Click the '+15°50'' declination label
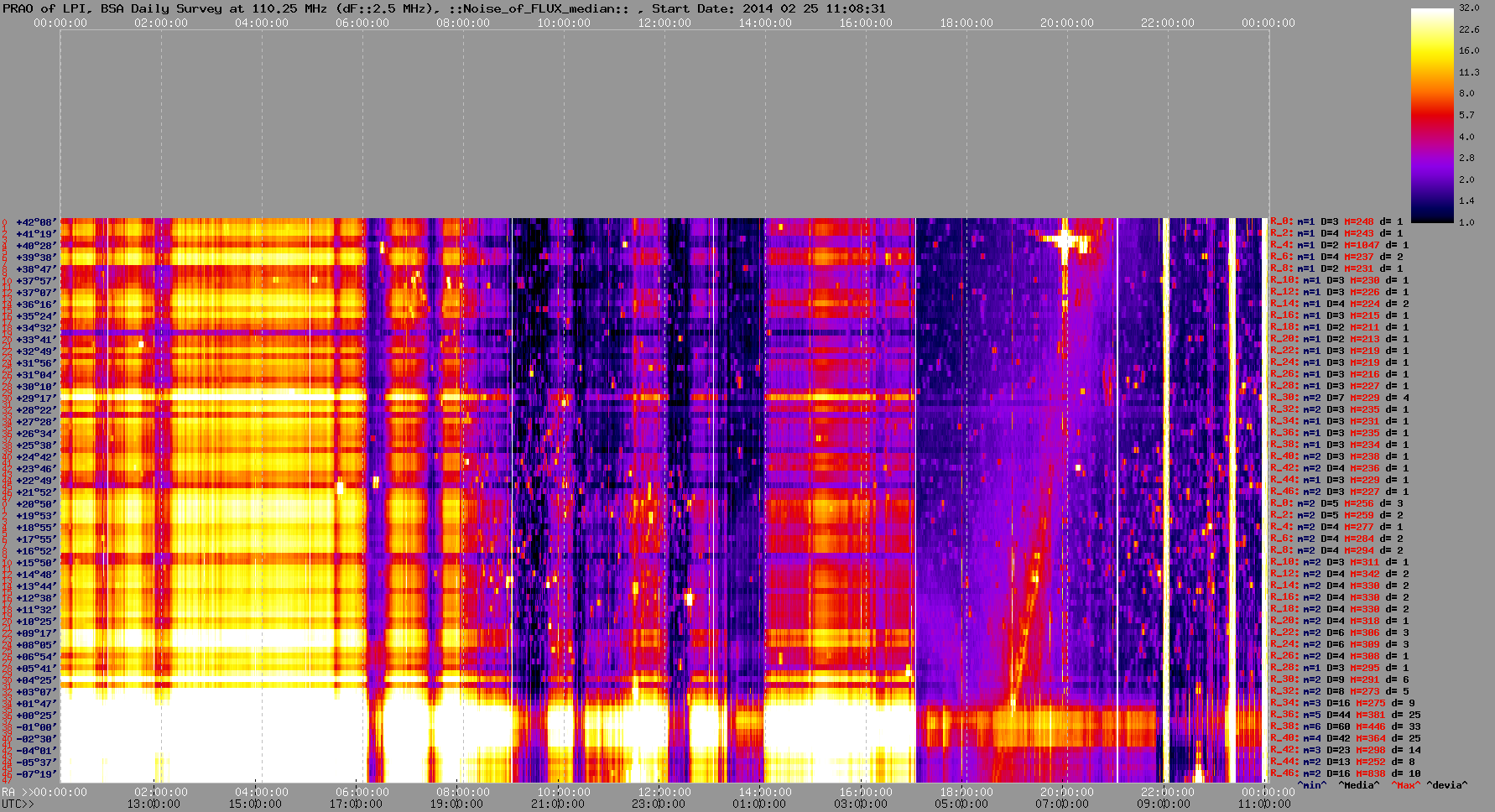This screenshot has height=812, width=1495. tap(36, 563)
